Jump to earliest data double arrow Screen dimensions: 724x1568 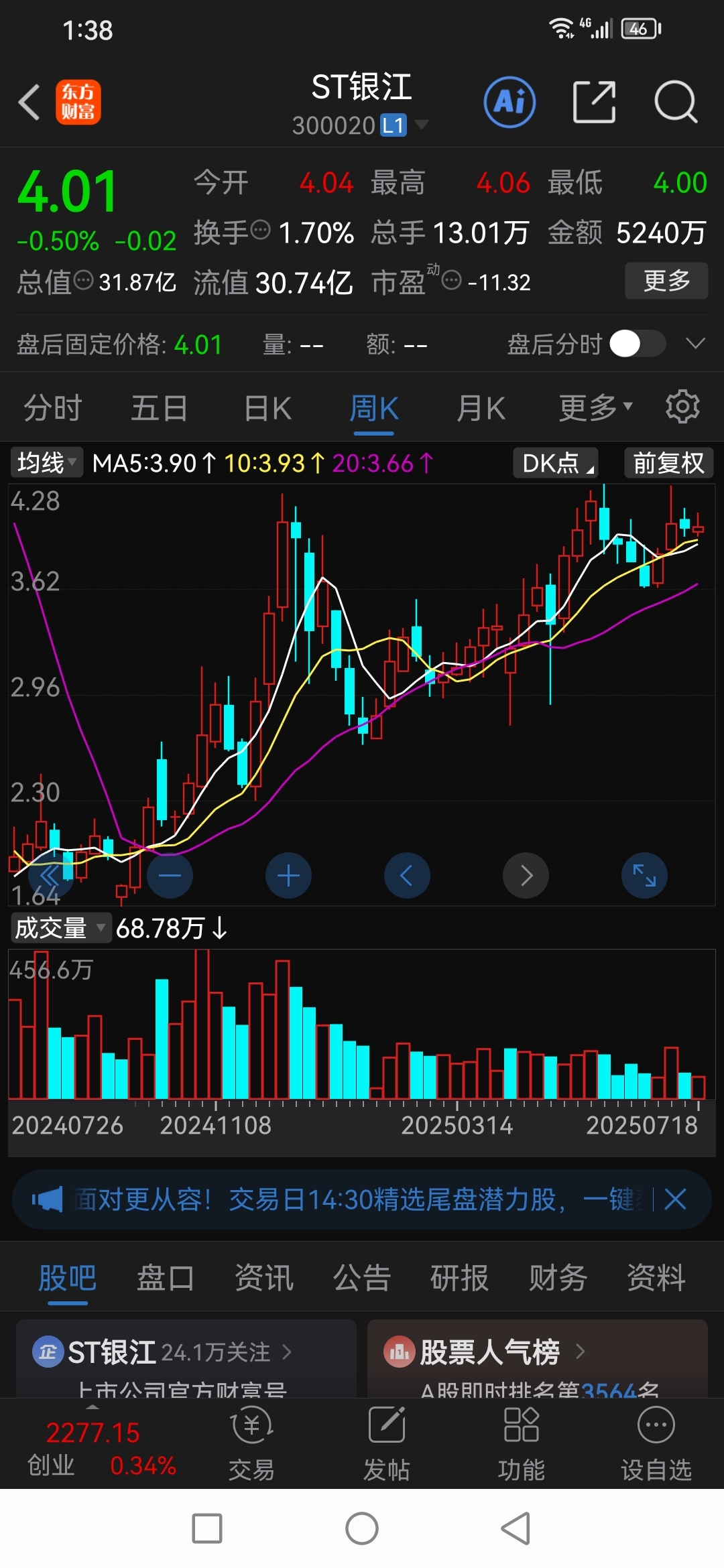(51, 875)
